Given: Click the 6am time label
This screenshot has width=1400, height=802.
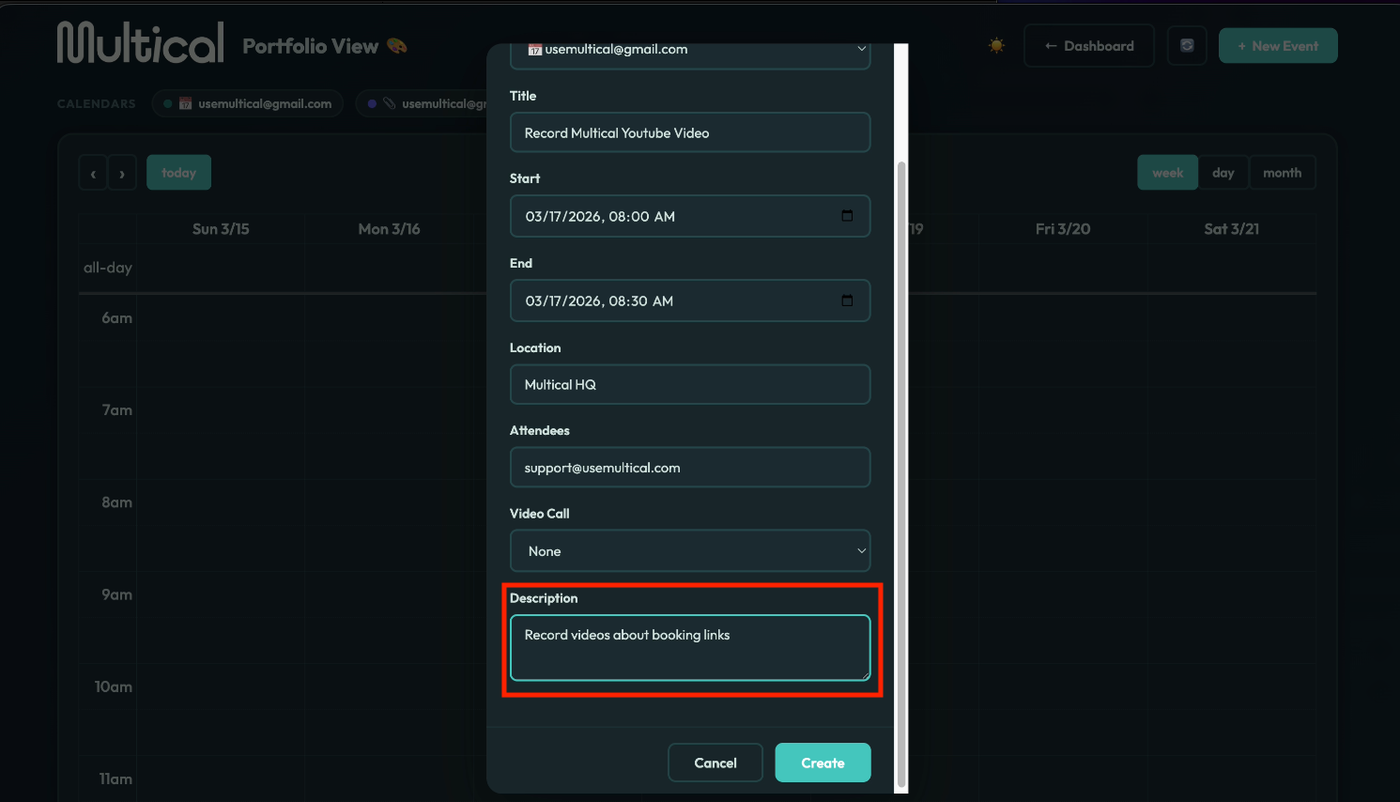Looking at the screenshot, I should click(116, 318).
